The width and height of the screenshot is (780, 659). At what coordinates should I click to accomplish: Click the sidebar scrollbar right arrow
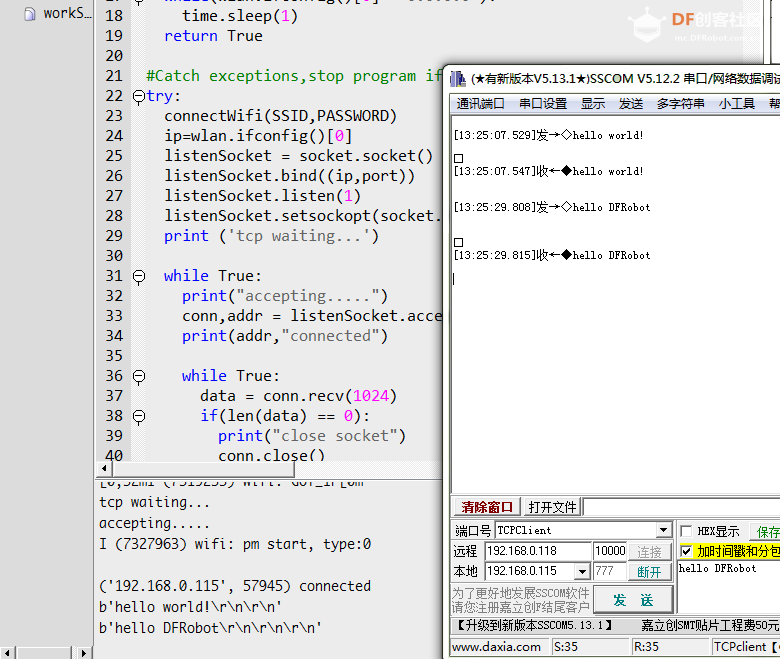84,653
